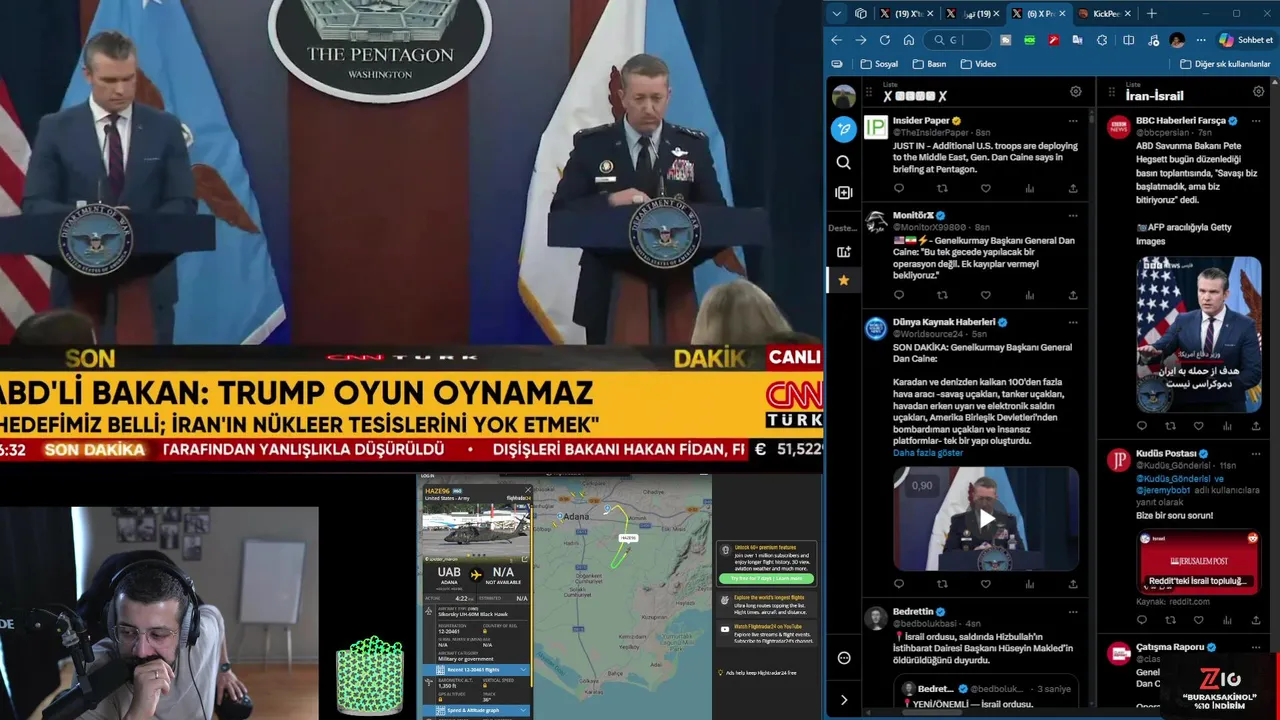Open the browser extensions puzzle icon
This screenshot has height=720, width=1280.
click(x=1102, y=40)
